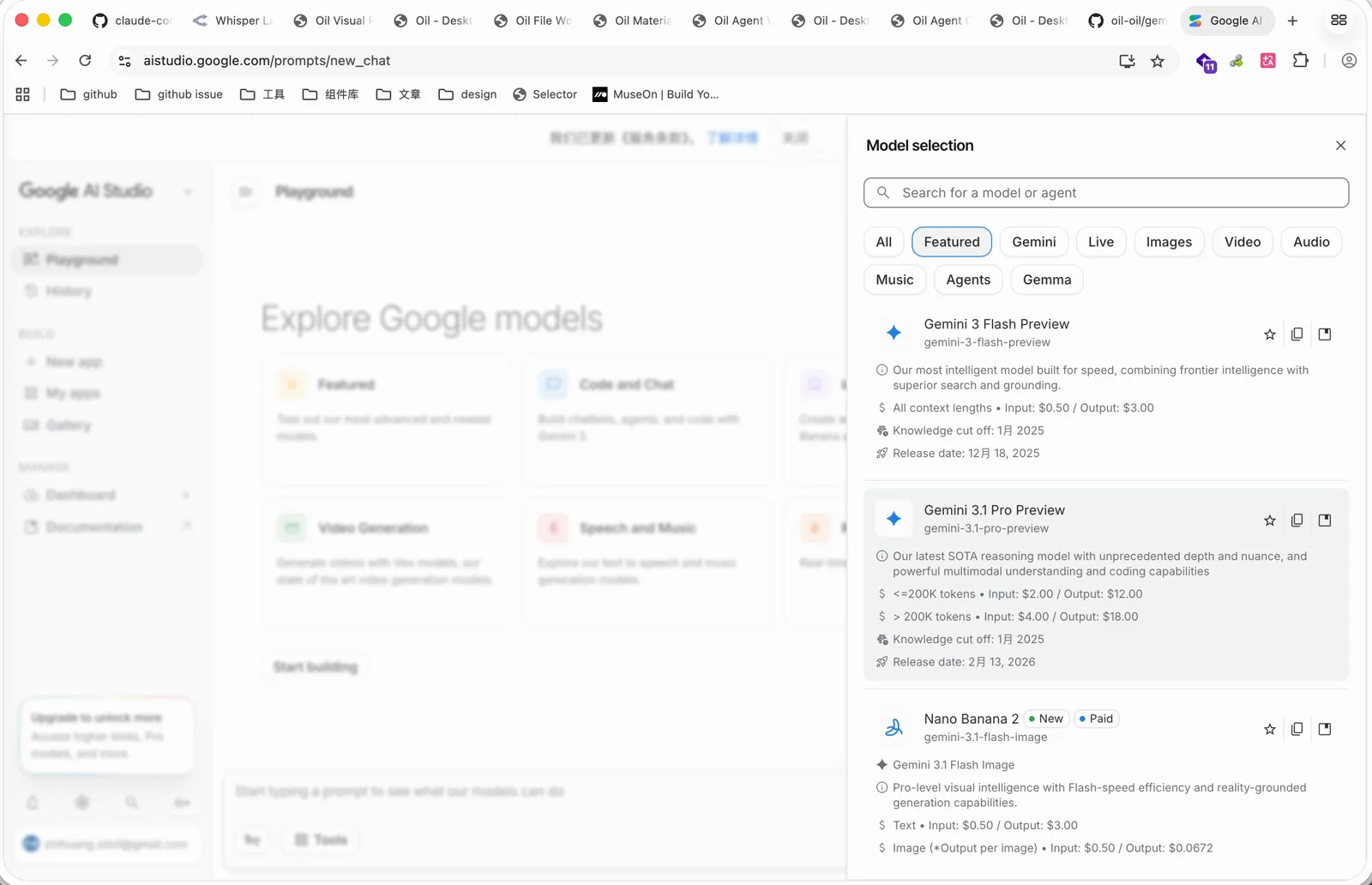Open the 工具 bookmark folder

(x=262, y=94)
